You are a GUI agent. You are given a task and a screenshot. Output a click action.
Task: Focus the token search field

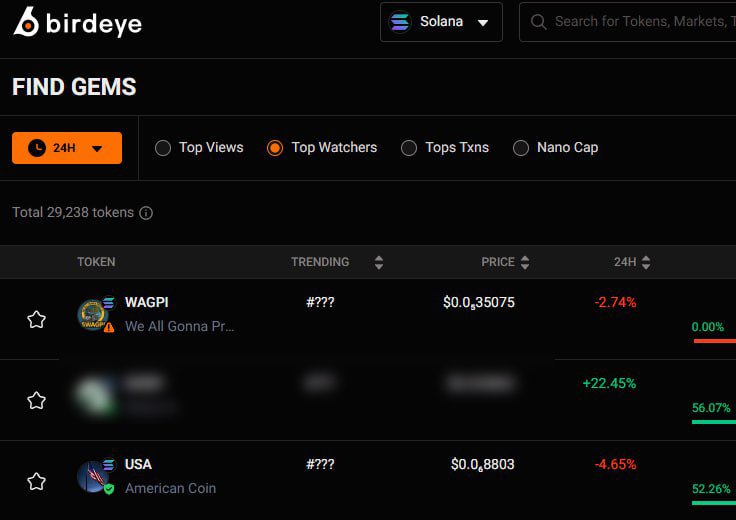click(x=629, y=22)
